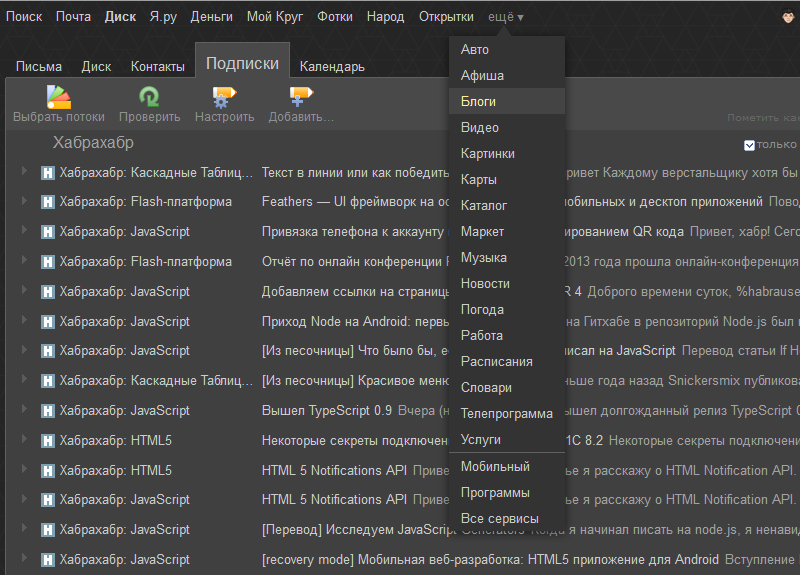Open the Поиск link in top bar
Screen dimensions: 800x575
pos(24,16)
